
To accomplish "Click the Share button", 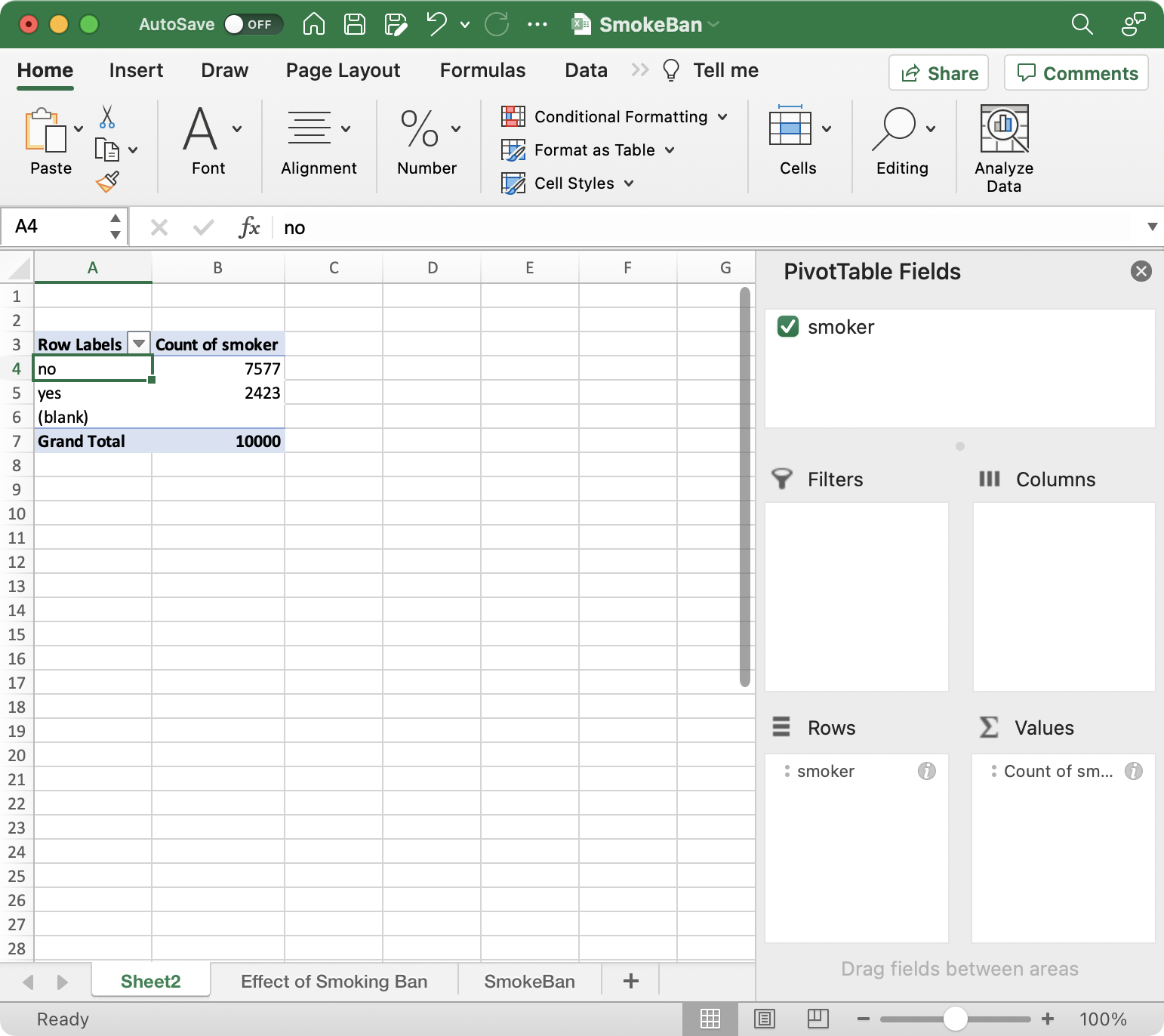I will coord(939,73).
